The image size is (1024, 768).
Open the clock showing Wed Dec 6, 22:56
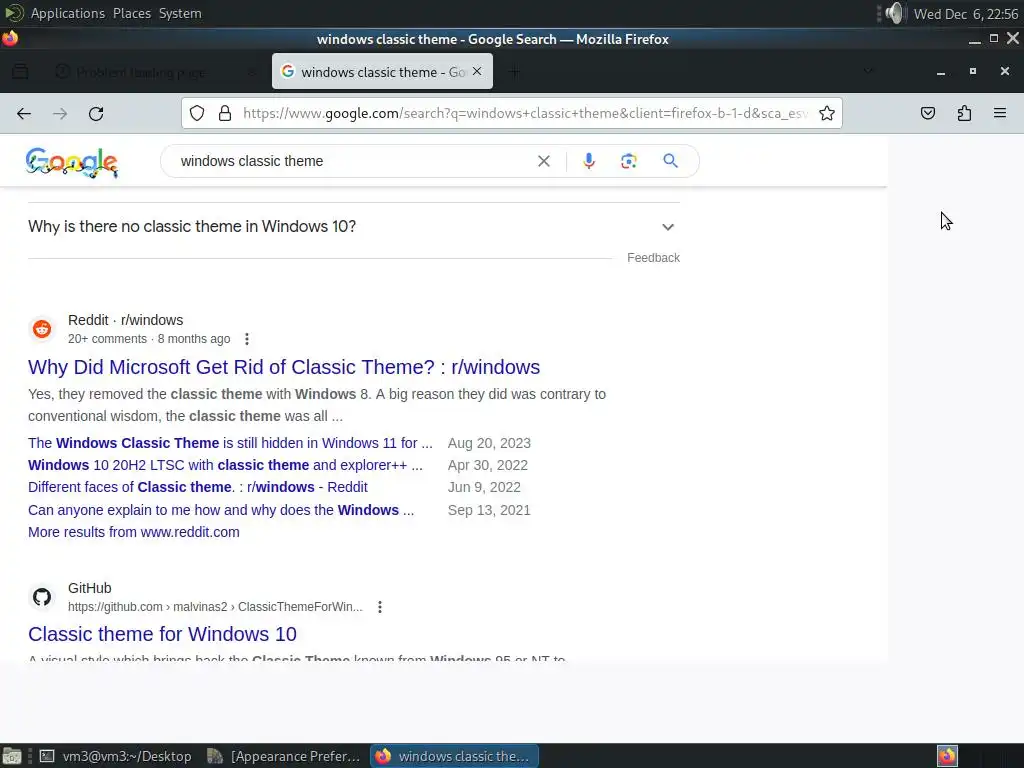coord(965,14)
